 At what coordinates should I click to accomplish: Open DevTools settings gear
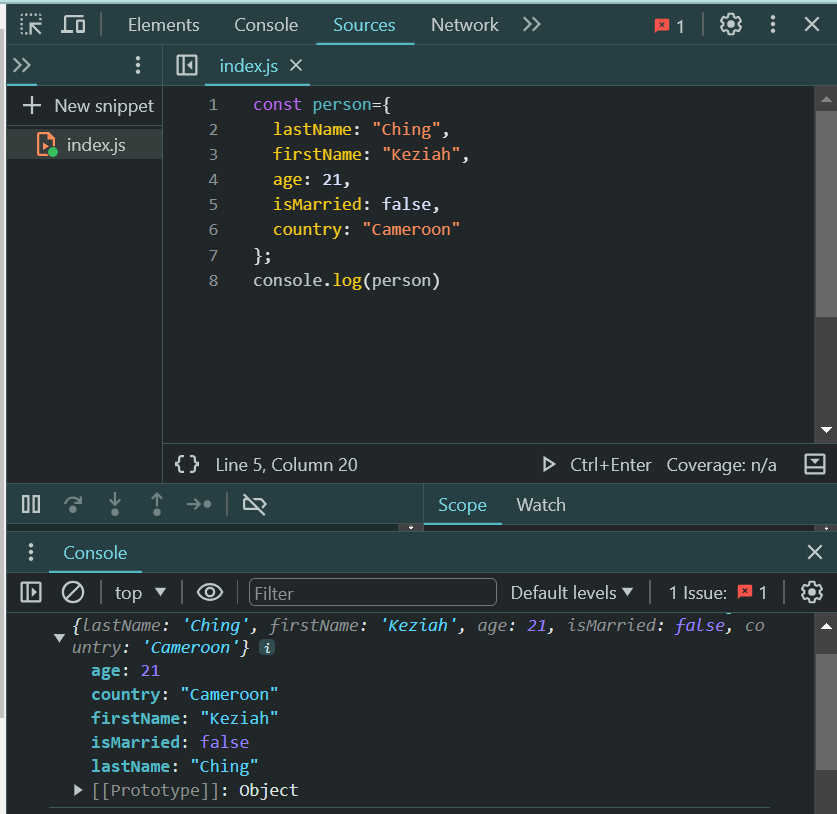(x=729, y=24)
